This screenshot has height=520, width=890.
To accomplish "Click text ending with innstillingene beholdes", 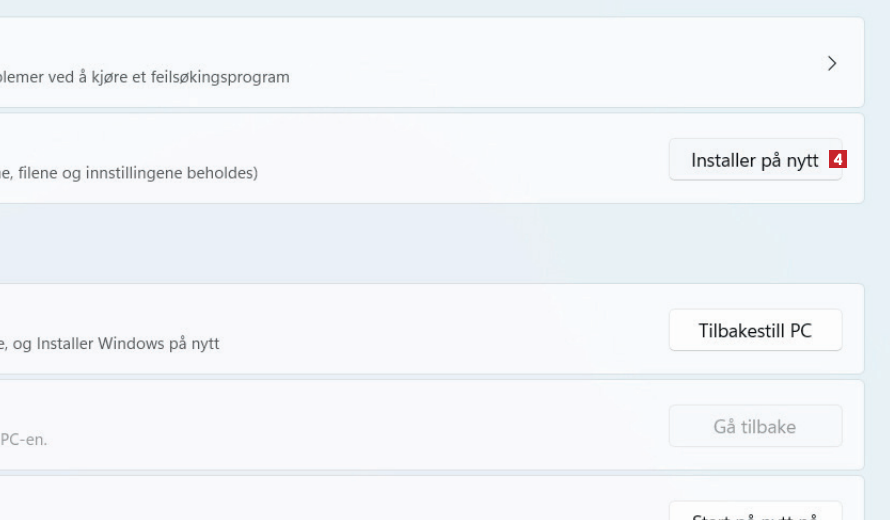I will pyautogui.click(x=130, y=173).
